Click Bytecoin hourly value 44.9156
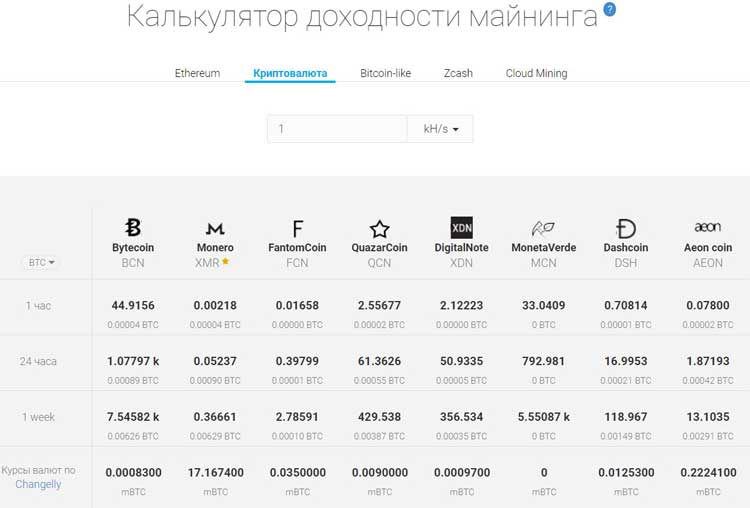Screen dimensions: 750x508 (133, 305)
